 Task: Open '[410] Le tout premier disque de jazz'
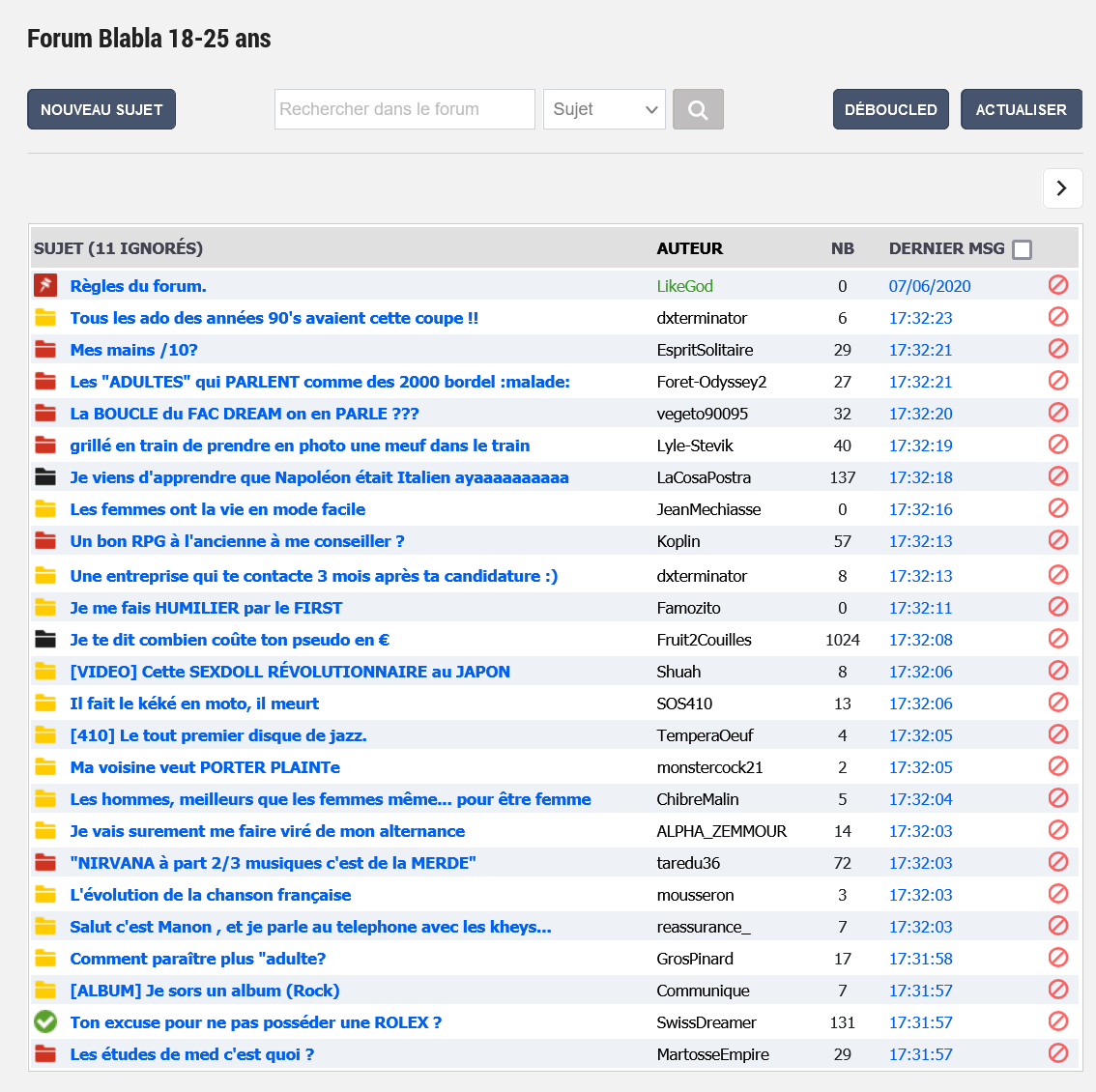click(x=218, y=735)
